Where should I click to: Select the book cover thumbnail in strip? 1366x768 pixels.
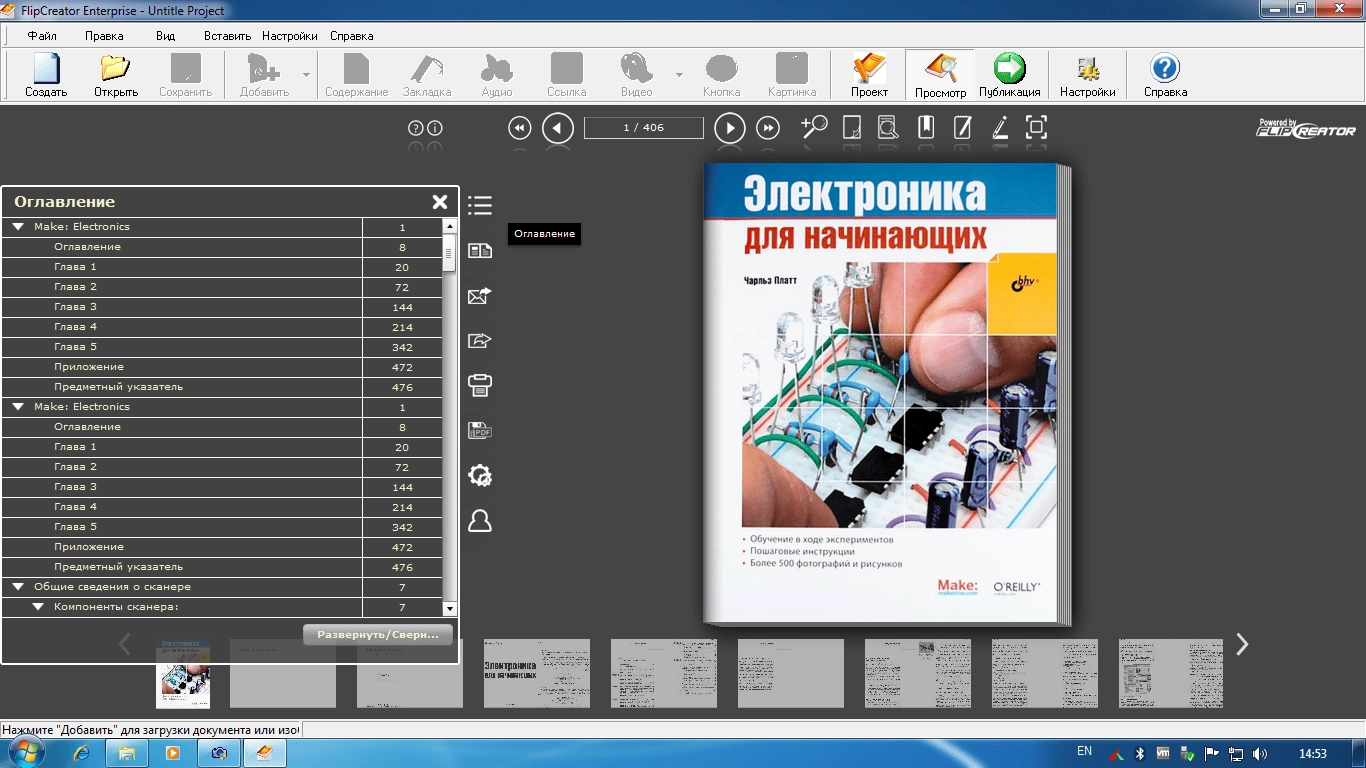[x=183, y=673]
